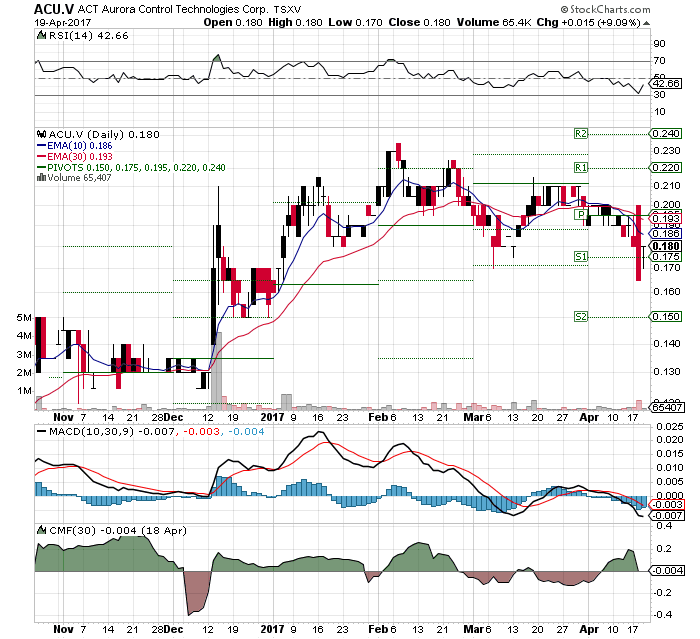Click the 0.150 S2 price tag

click(666, 317)
